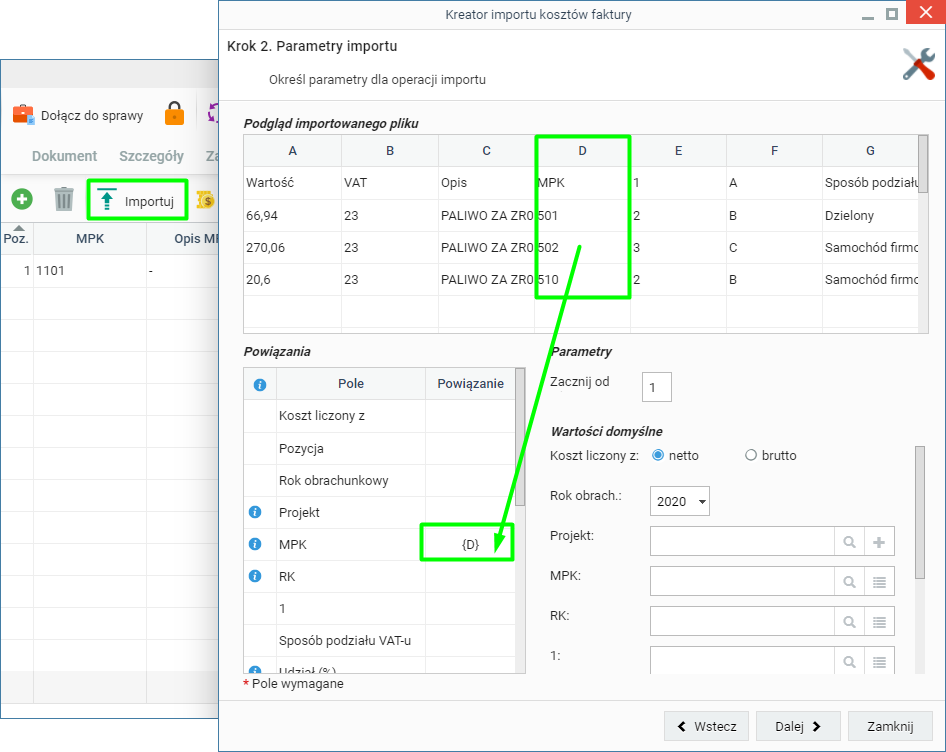
Task: Click the MPK powiązanie cell showing {D}
Action: [x=470, y=544]
